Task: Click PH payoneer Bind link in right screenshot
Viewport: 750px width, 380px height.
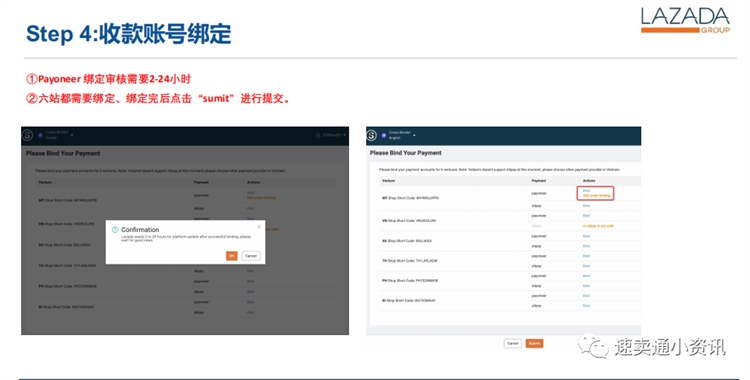Action: point(586,276)
